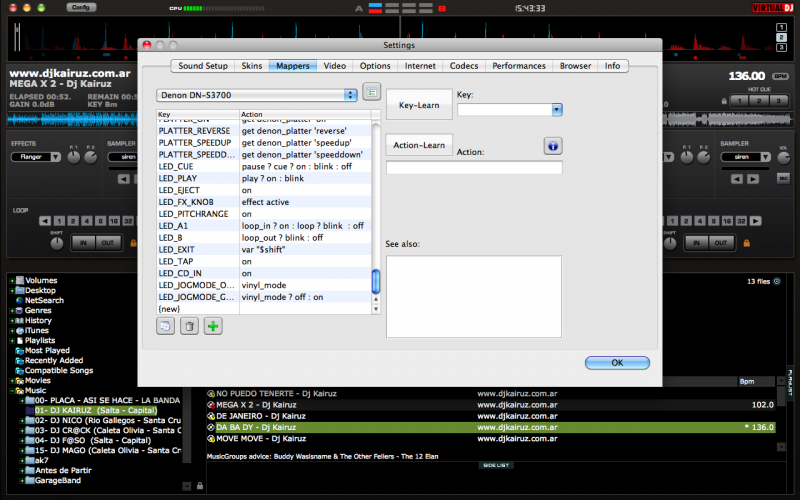Click the duplicate mapping icon
Screen dimensions: 800x500
(x=166, y=326)
